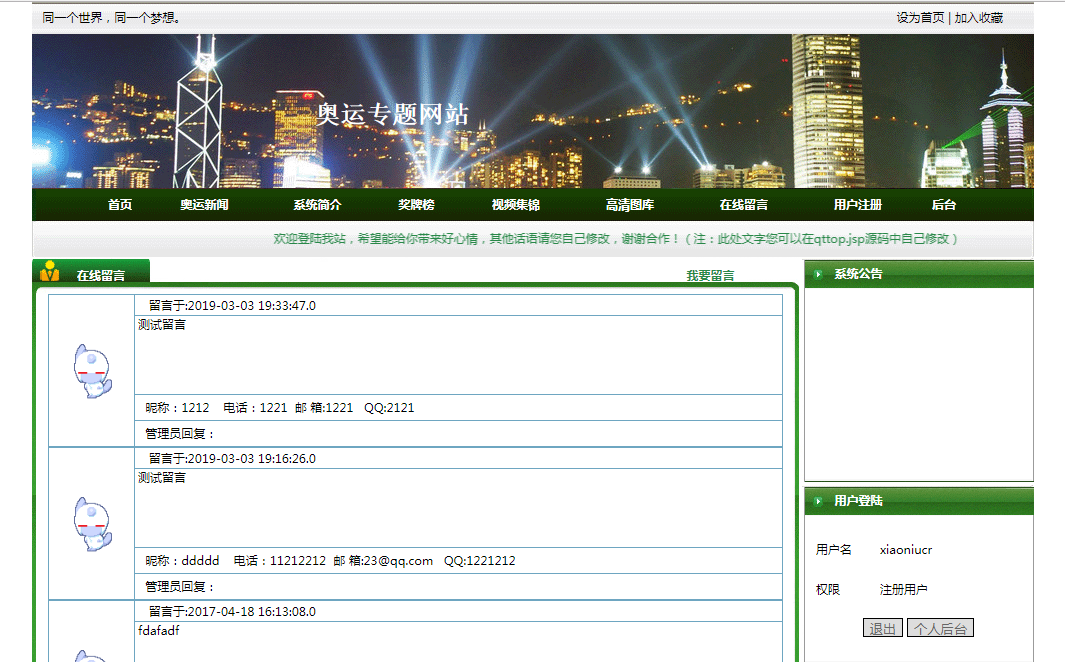Open the 奥运新闻 navigation item
This screenshot has width=1065, height=662.
[204, 205]
